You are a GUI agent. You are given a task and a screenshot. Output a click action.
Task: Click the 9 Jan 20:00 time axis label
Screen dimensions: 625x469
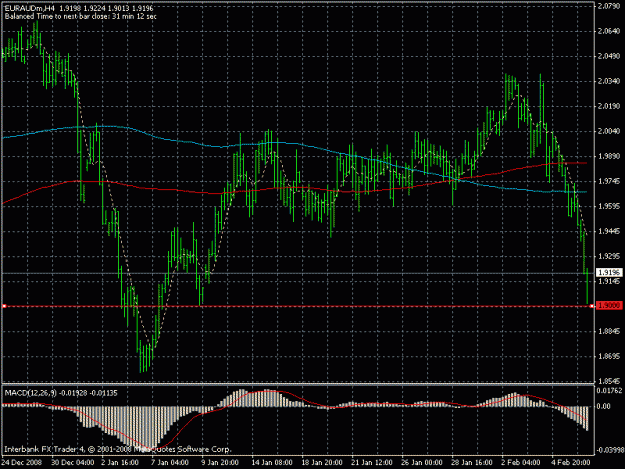[220, 463]
